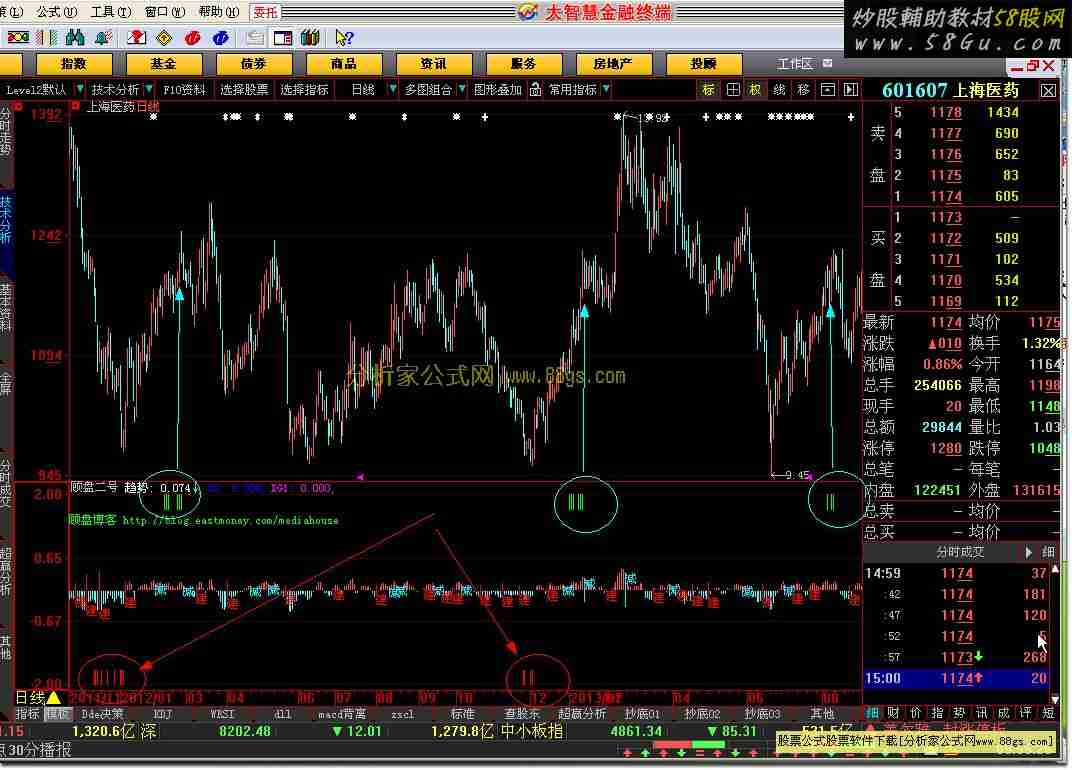Click the shrink panel icon in chart toolbar
Viewport: 1072px width, 770px height.
(x=827, y=90)
